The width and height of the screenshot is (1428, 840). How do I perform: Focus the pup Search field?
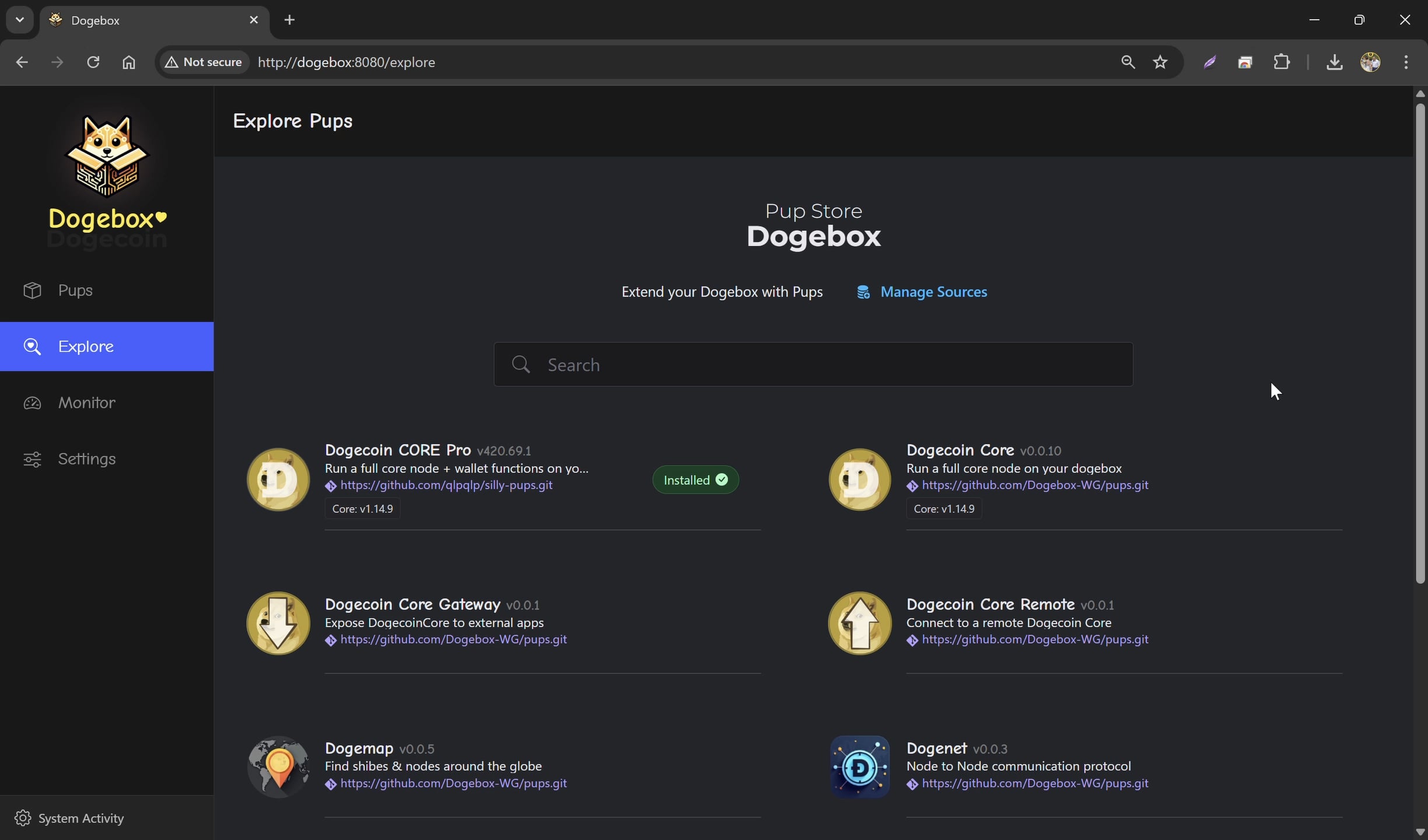pyautogui.click(x=813, y=365)
